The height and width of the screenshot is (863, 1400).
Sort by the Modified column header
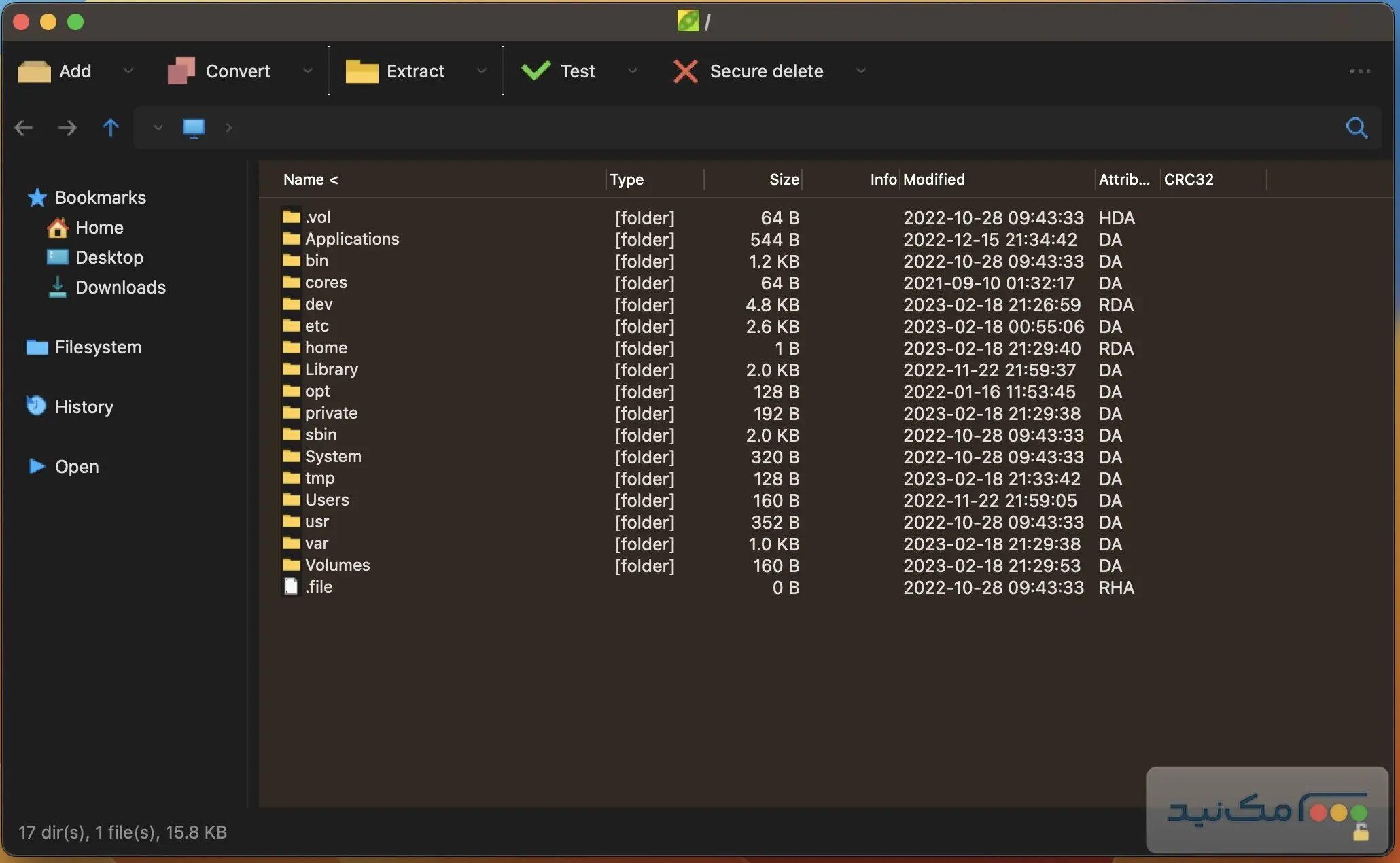[934, 179]
